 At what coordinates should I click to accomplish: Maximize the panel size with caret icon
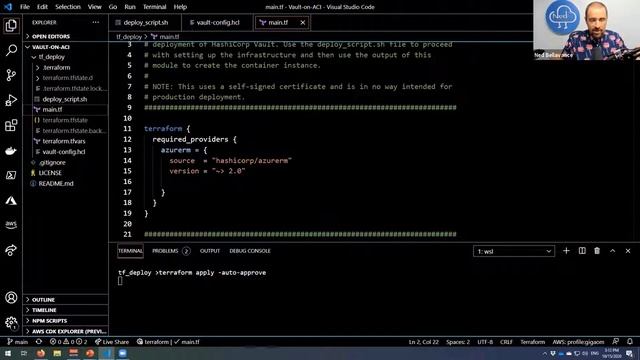tap(613, 251)
